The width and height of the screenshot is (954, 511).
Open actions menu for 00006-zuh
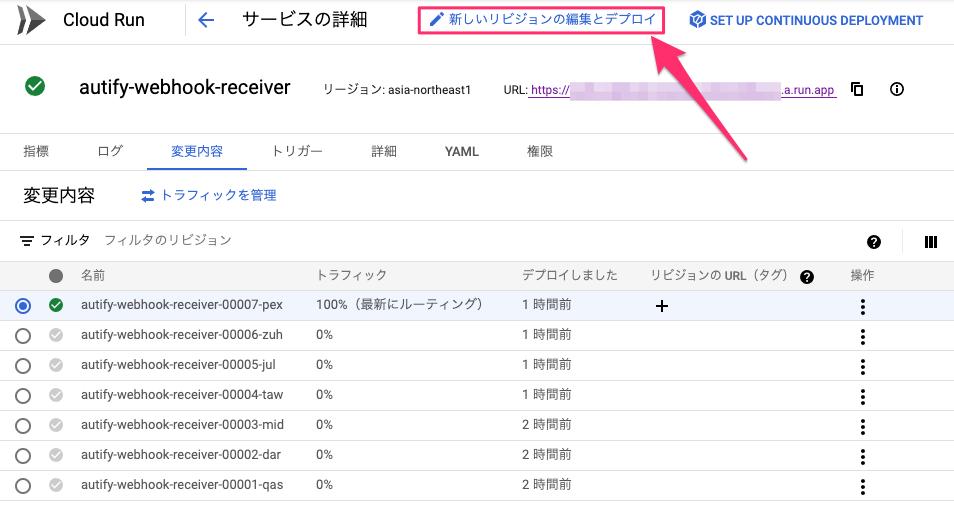point(863,336)
